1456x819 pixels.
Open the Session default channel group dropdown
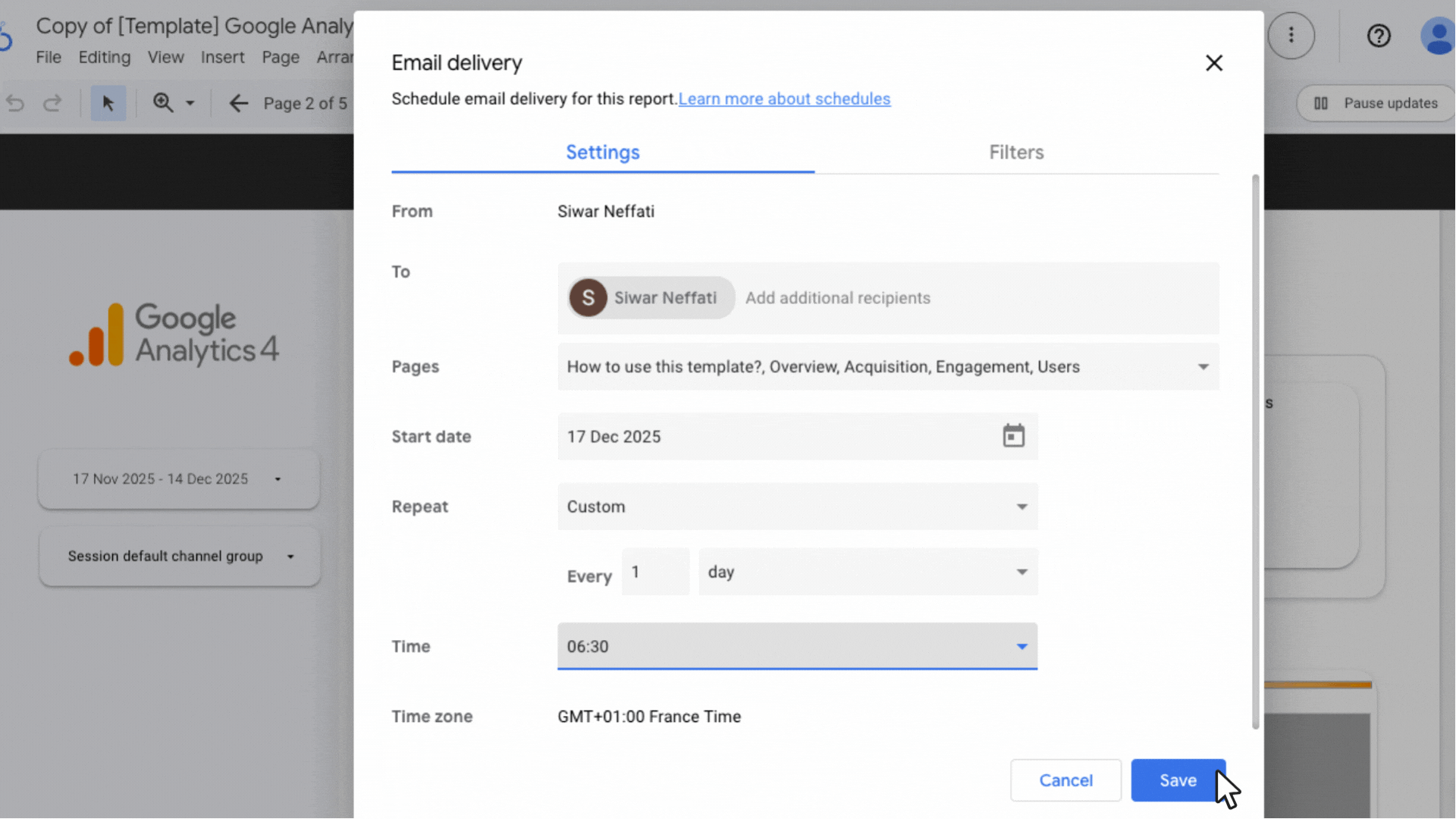[x=290, y=556]
